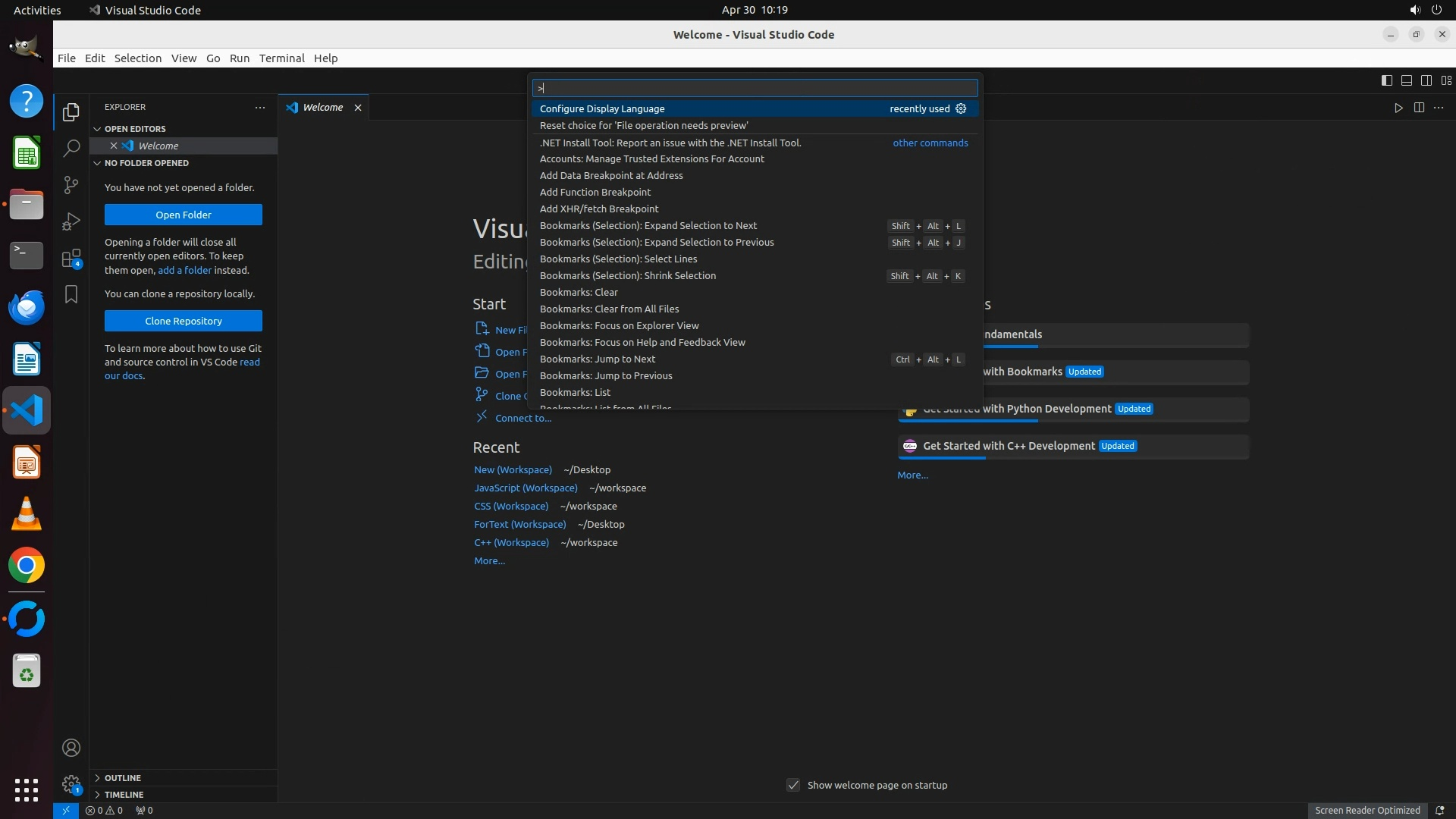Expand the Outline section
Viewport: 1456px width, 819px height.
(123, 778)
